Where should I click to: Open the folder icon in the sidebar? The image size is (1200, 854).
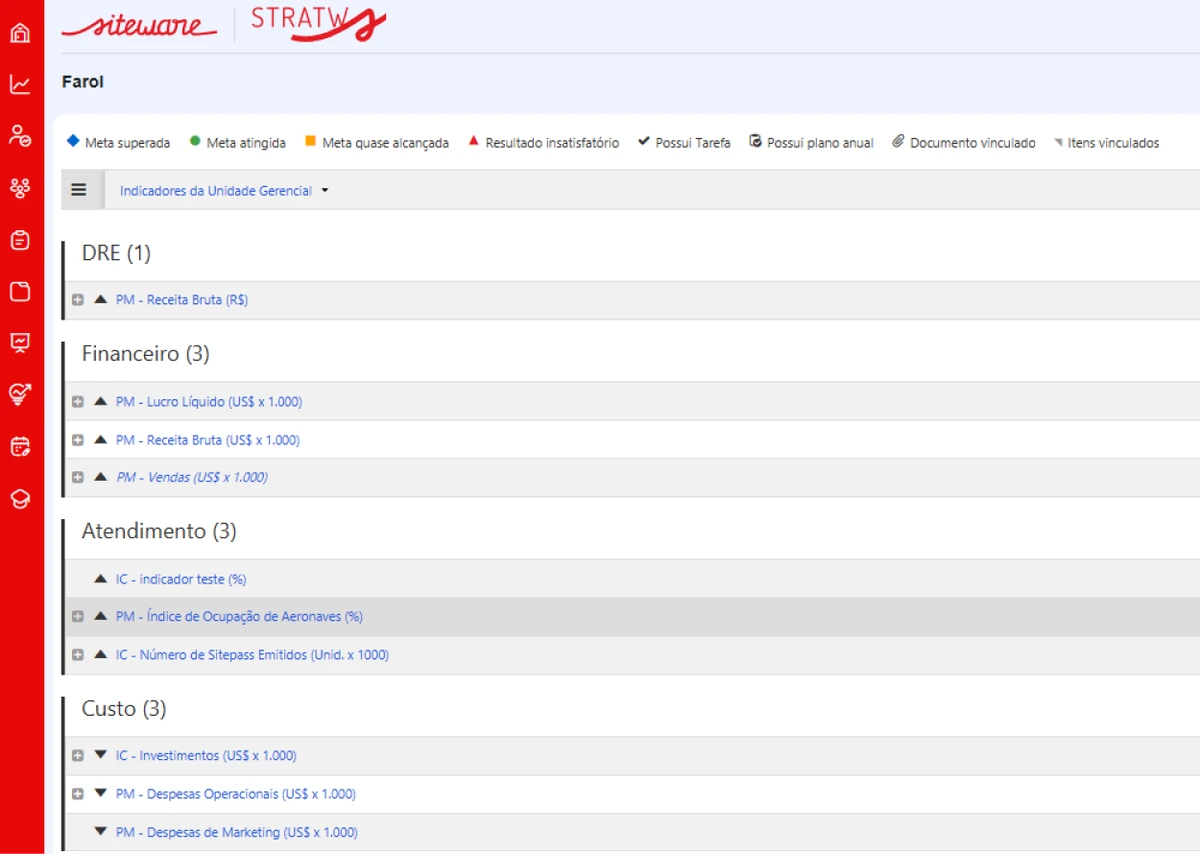20,292
